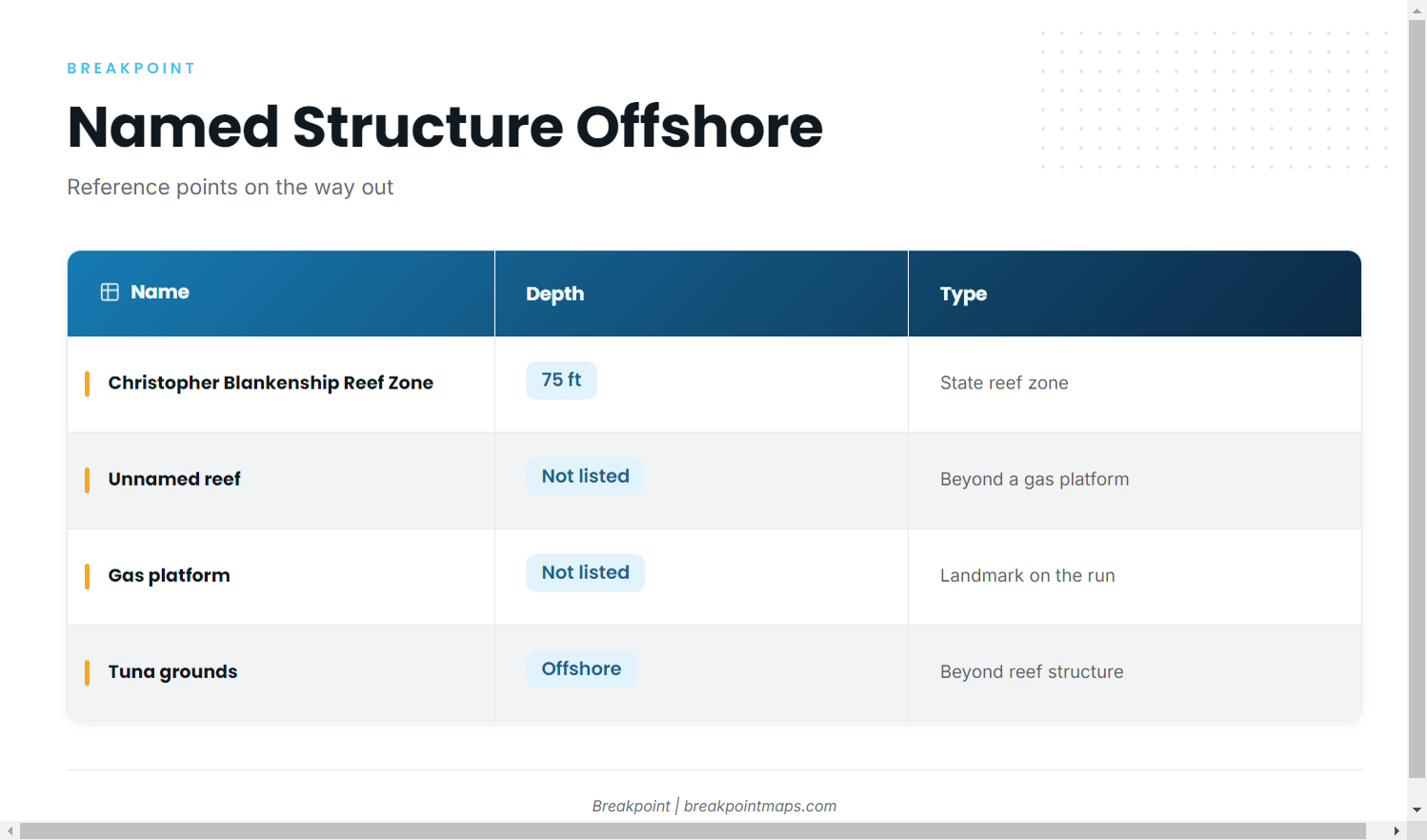Select the Tuna grounds name cell
Image resolution: width=1427 pixels, height=840 pixels.
coord(281,672)
